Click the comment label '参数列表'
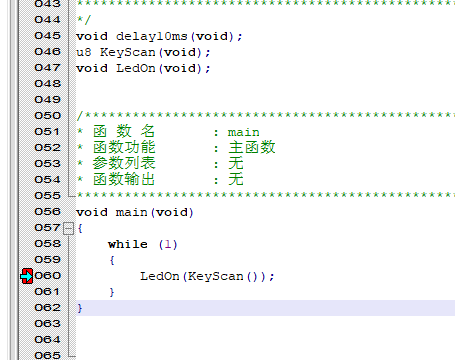Screen dimensions: 455x360 [124, 163]
